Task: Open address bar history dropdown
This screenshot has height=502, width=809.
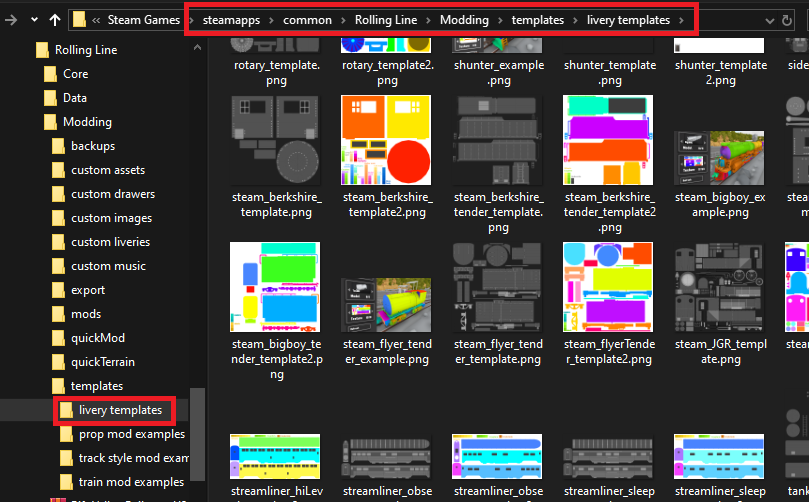Action: (769, 21)
